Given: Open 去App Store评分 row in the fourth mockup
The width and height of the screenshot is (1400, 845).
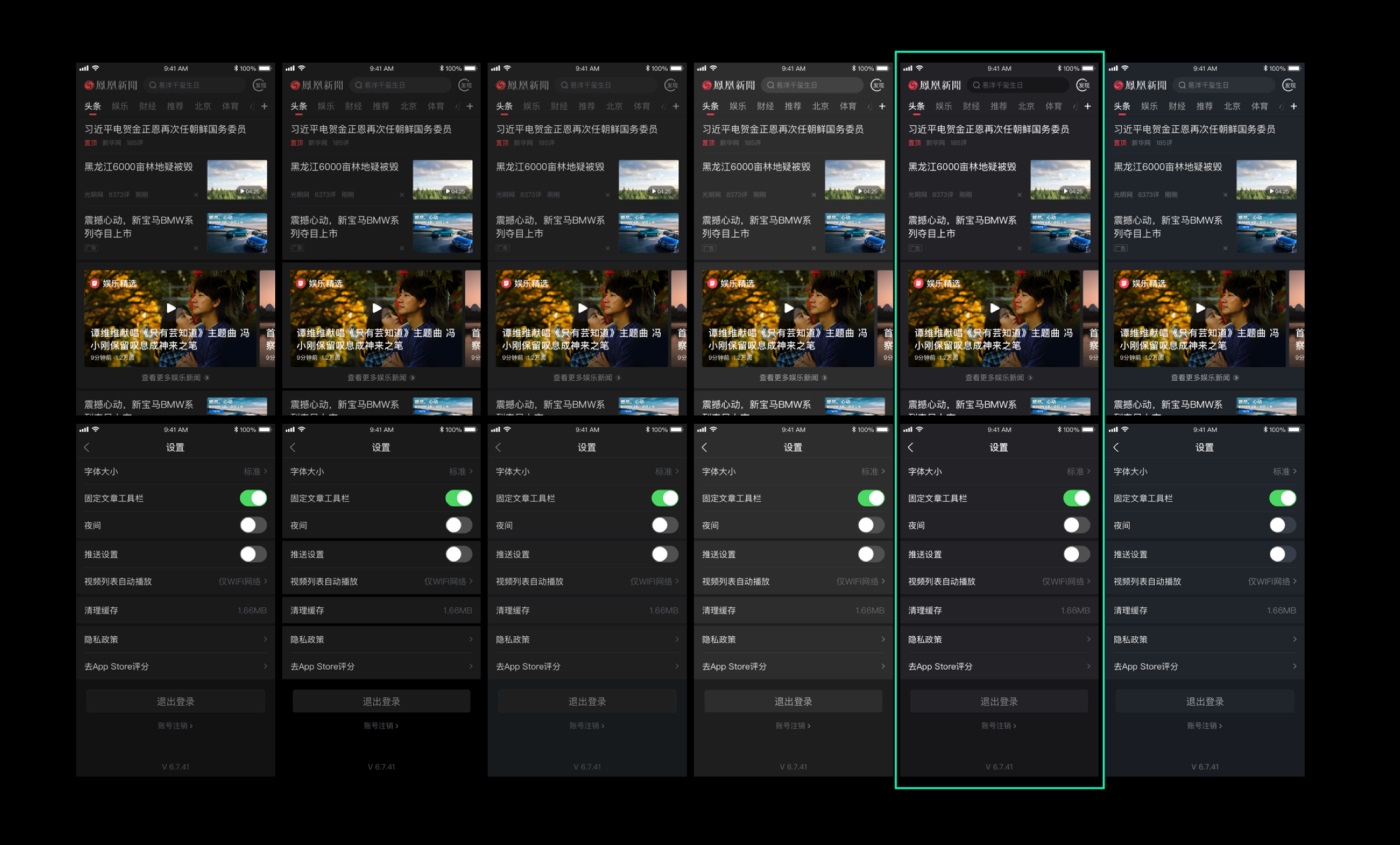Looking at the screenshot, I should coord(794,666).
